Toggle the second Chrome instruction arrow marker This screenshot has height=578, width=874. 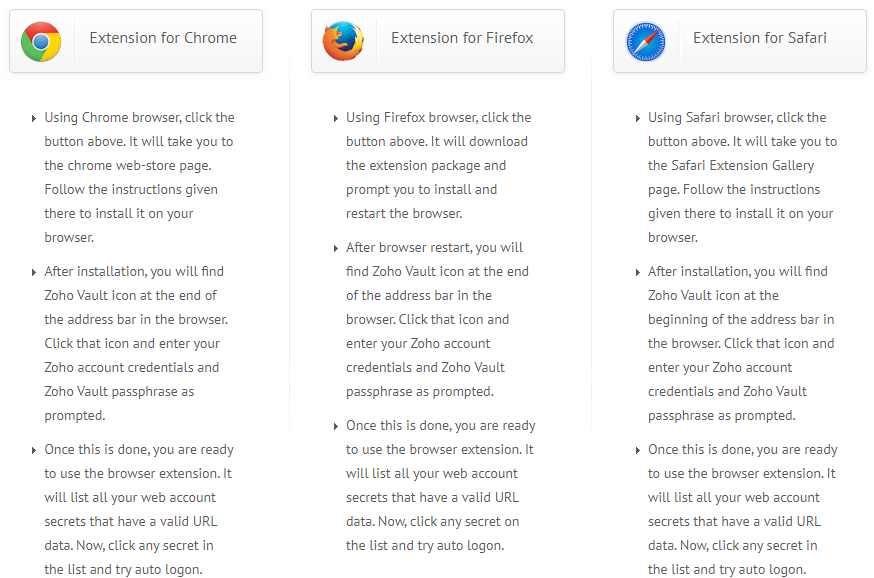pos(33,271)
